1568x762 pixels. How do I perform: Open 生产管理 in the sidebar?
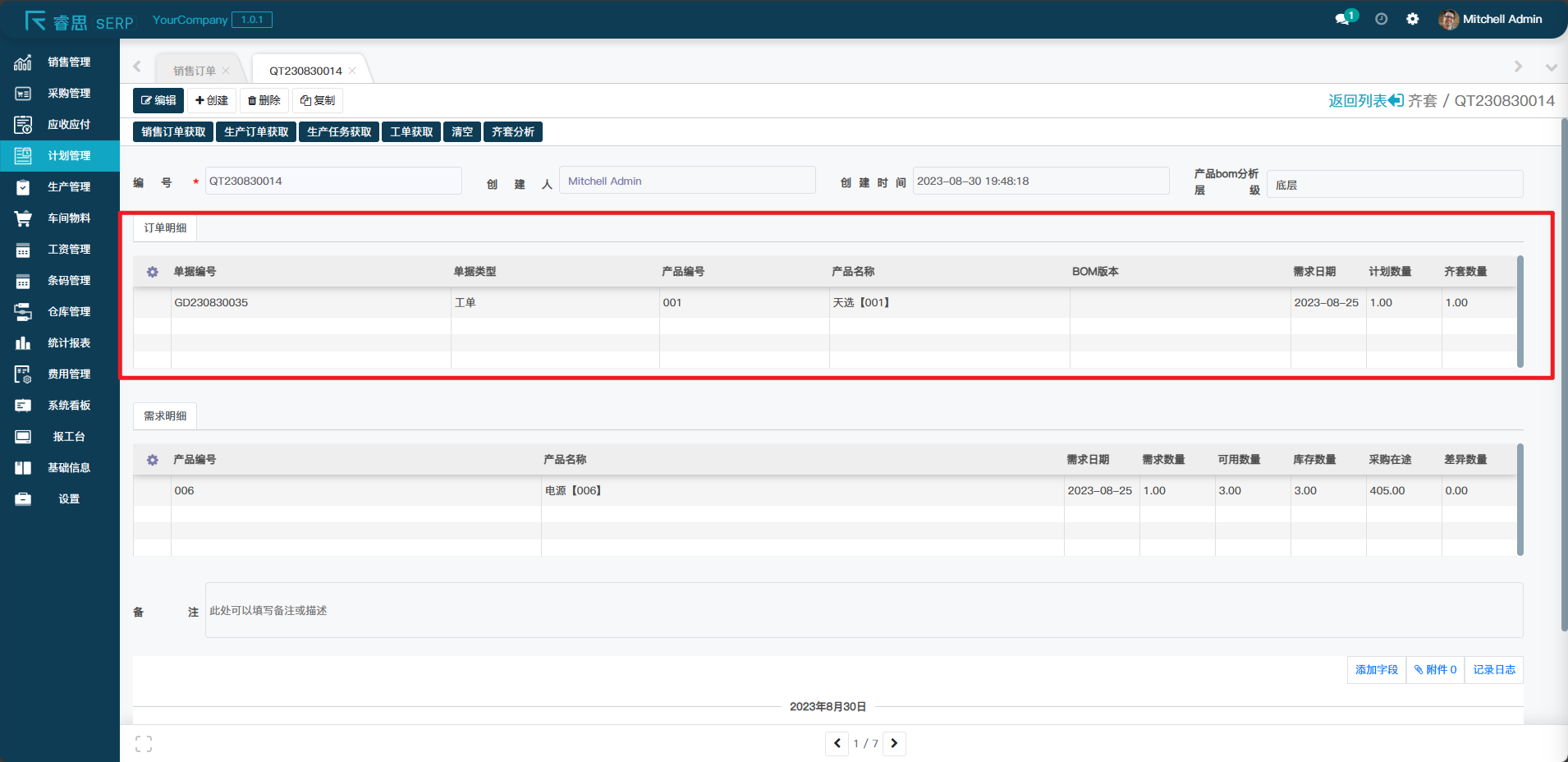click(x=69, y=187)
